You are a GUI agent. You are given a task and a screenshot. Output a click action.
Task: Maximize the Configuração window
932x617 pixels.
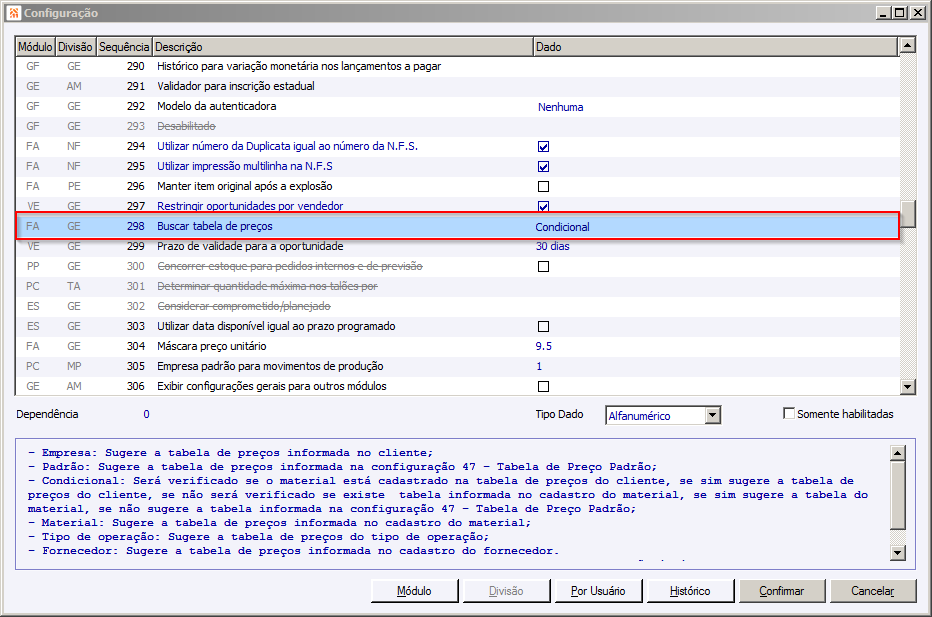click(900, 12)
